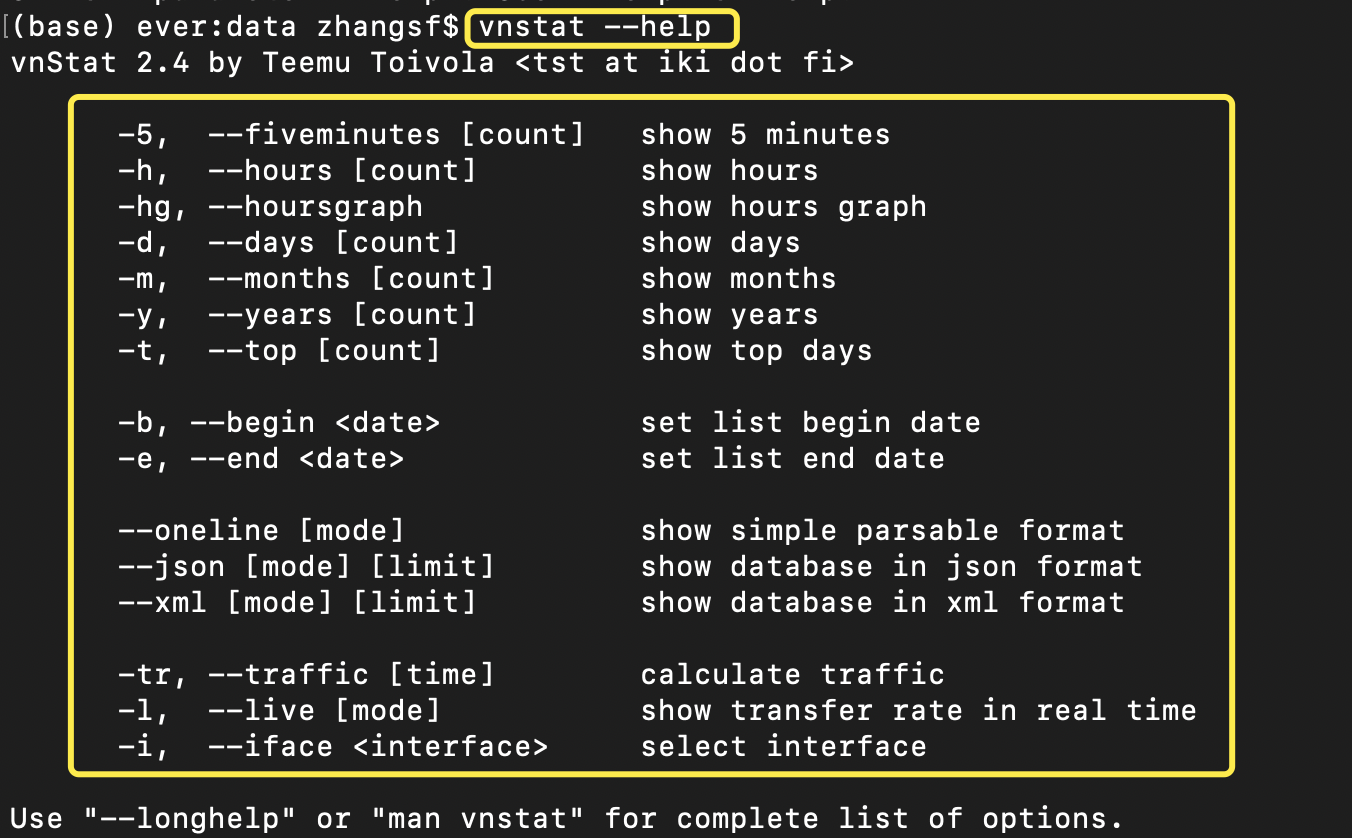The height and width of the screenshot is (838, 1352).
Task: Click the '--oneline [mode]' option
Action: click(261, 531)
